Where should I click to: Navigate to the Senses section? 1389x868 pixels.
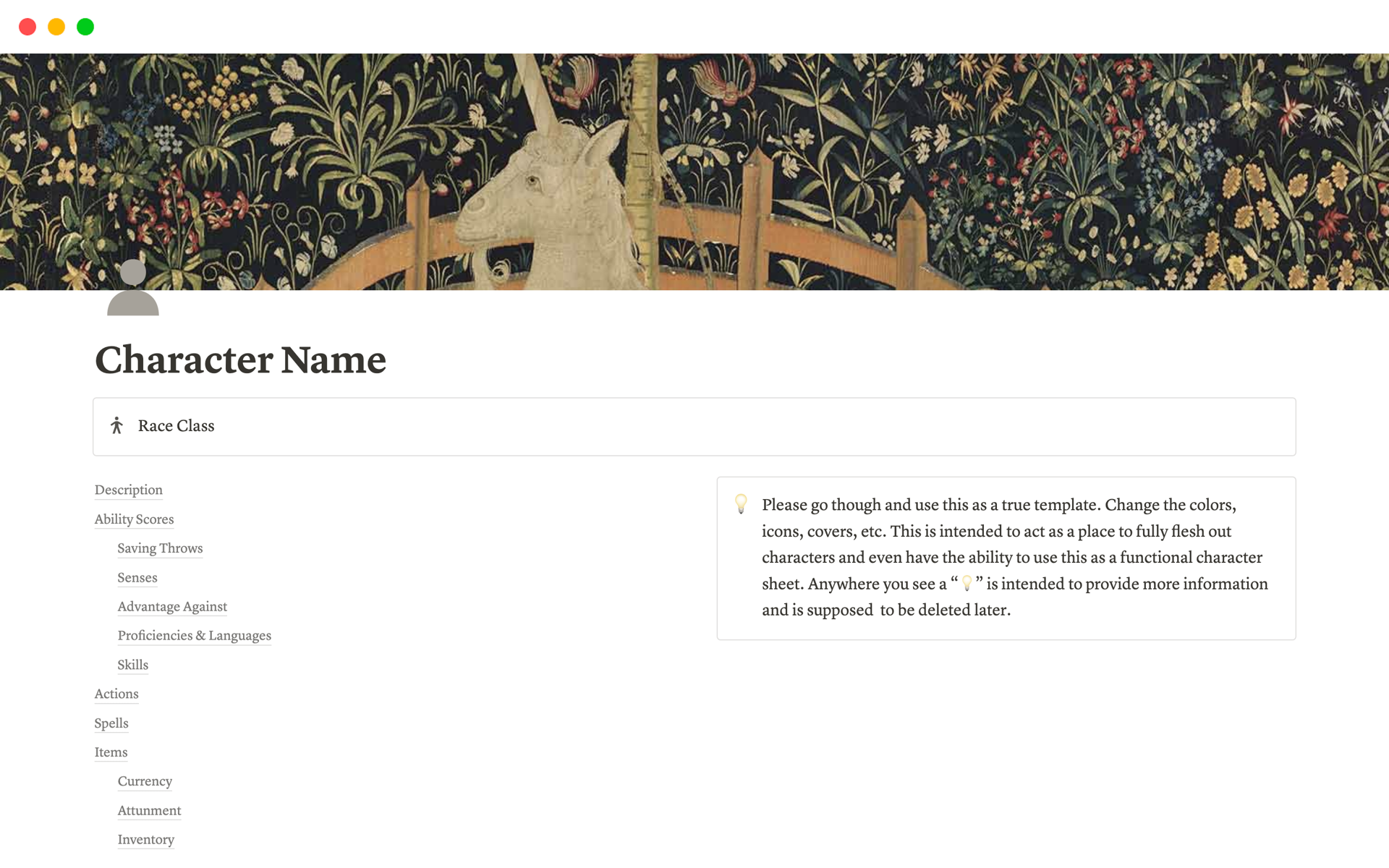point(137,578)
